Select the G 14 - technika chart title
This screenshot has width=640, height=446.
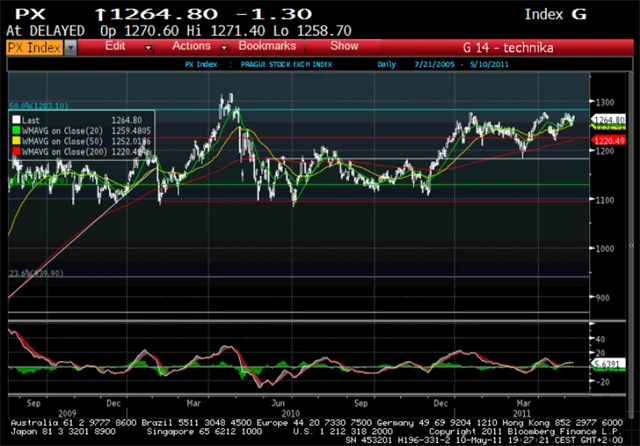coord(508,48)
